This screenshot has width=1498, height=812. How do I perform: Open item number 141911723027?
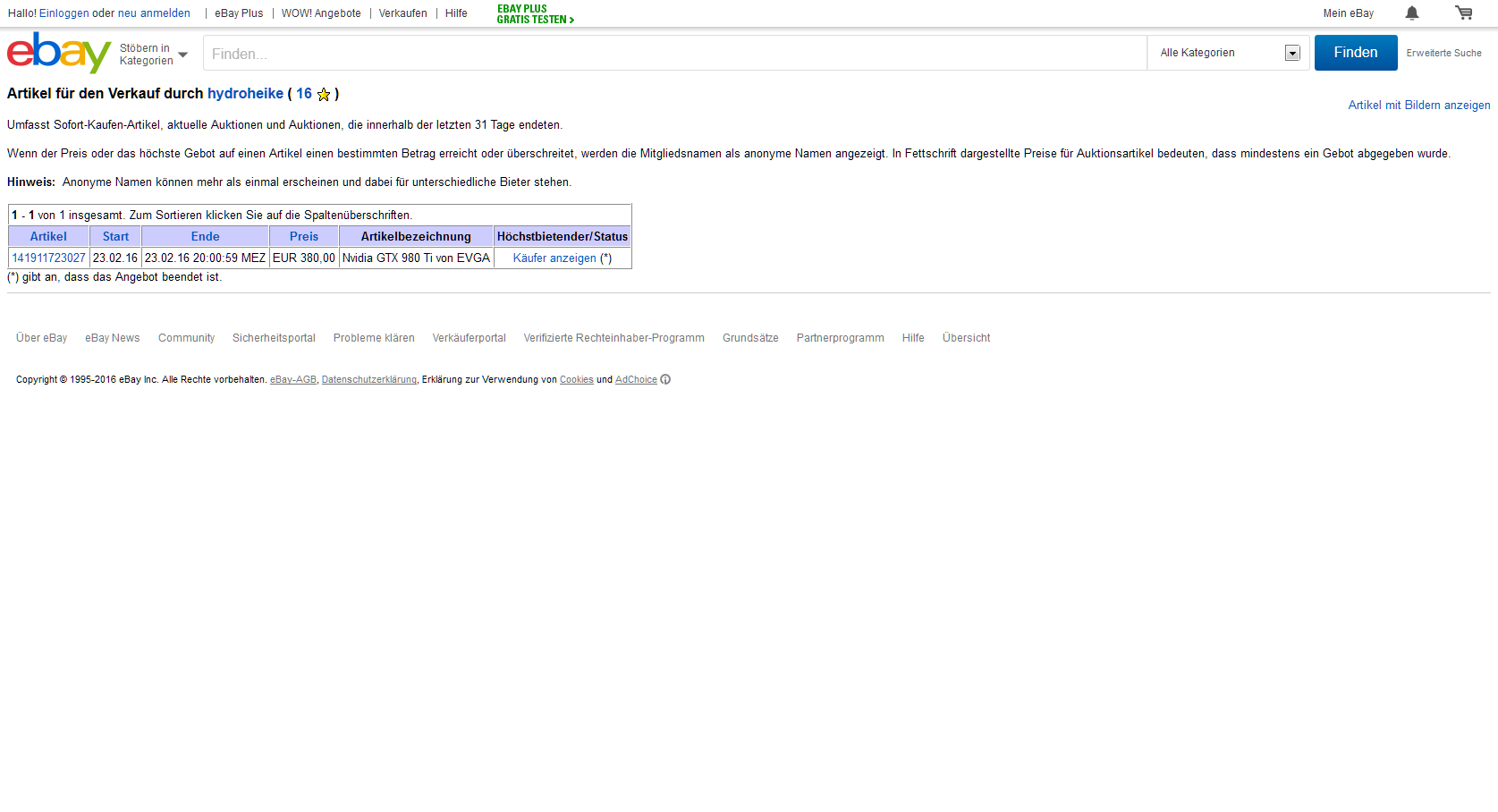coord(48,258)
